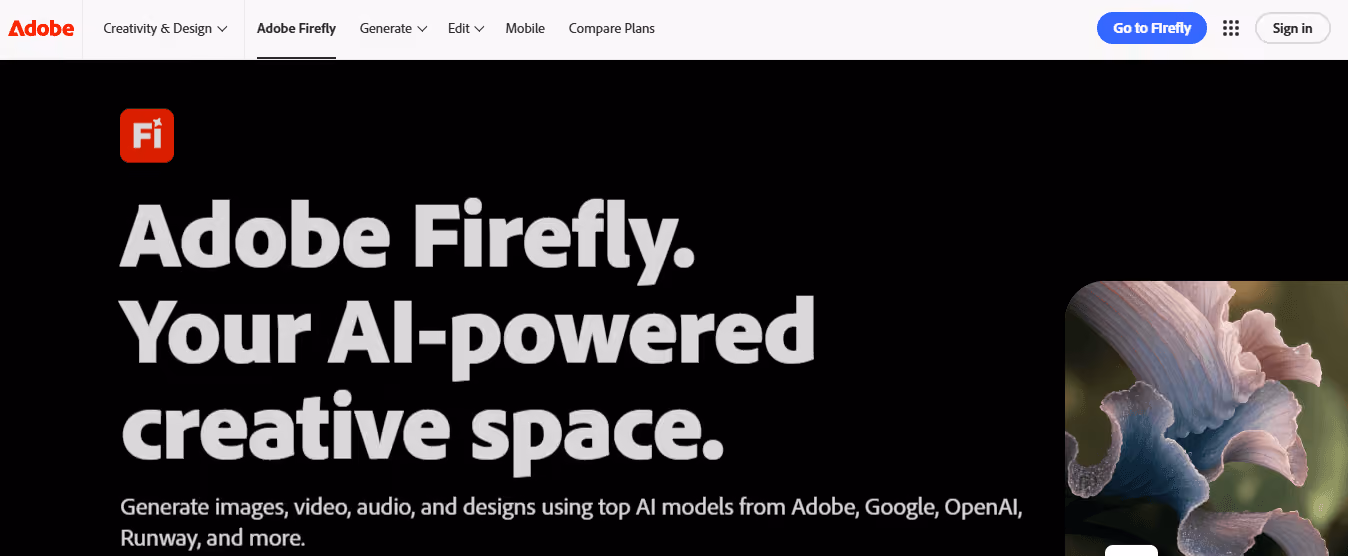Viewport: 1348px width, 556px height.
Task: Expand the Generate dropdown menu
Action: point(393,28)
